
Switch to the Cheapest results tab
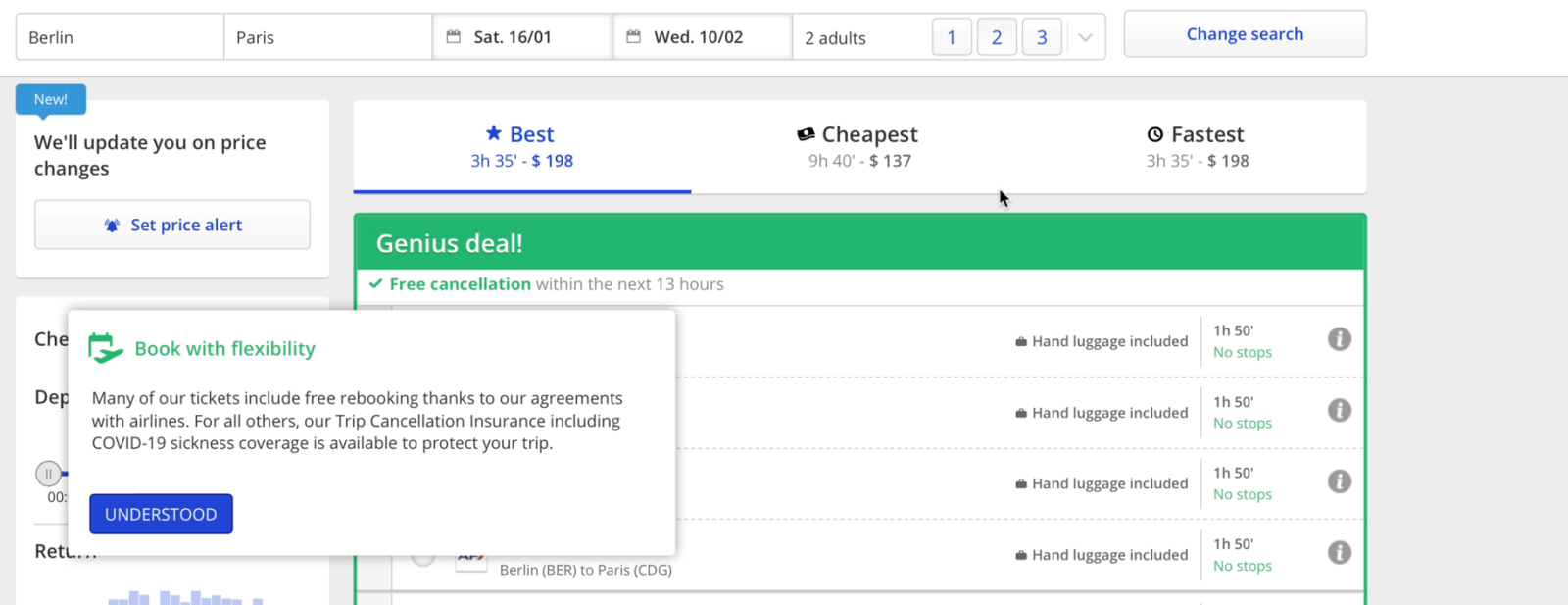[859, 146]
